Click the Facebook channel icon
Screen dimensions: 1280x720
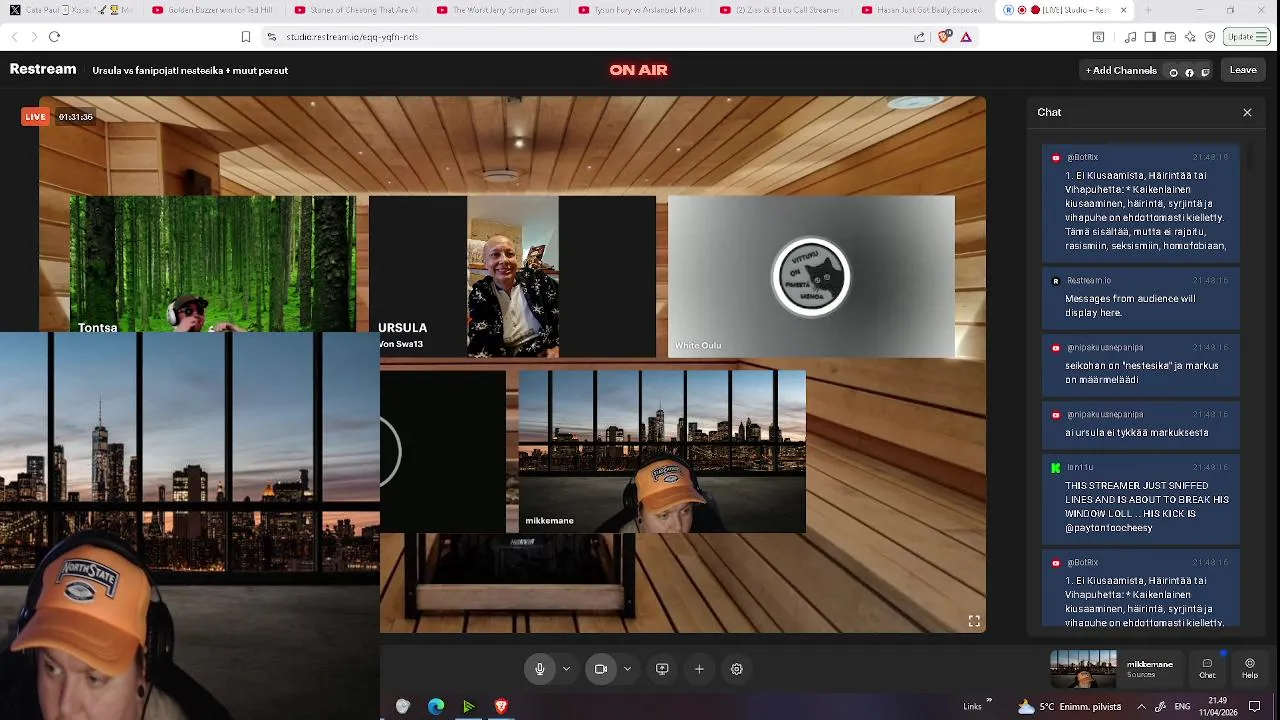click(x=1189, y=72)
